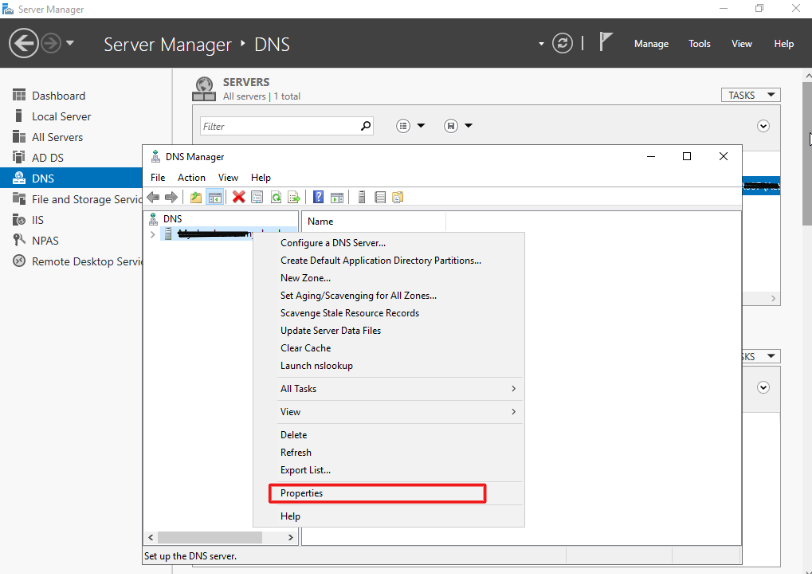Open the View menu in DNS Manager

pyautogui.click(x=228, y=178)
